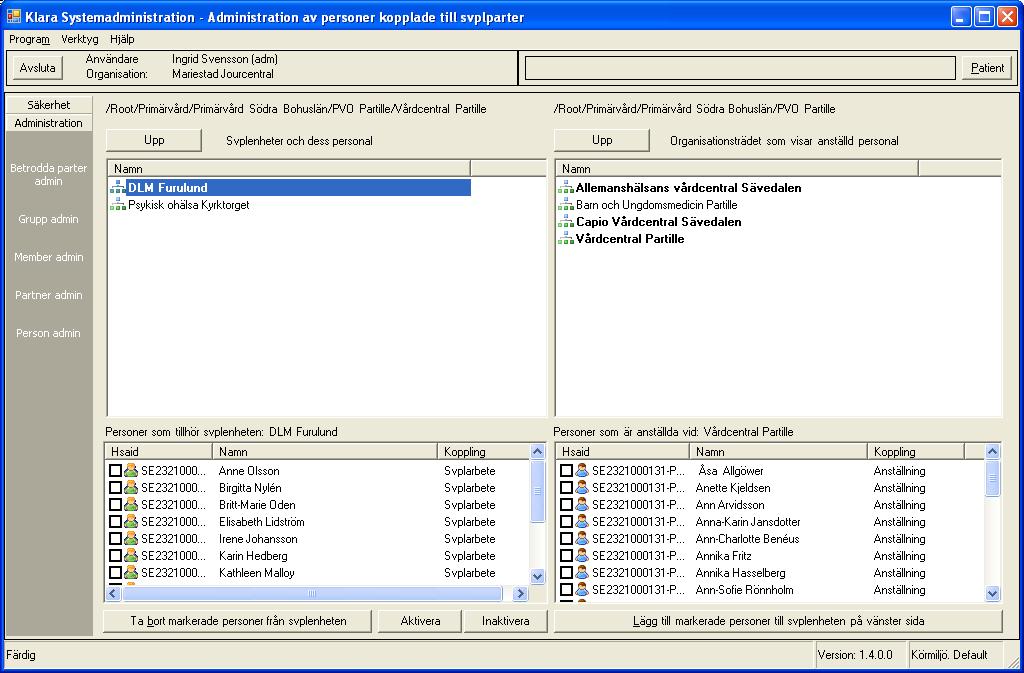
Task: Select the checkbox for Annika Fritz
Action: [566, 556]
